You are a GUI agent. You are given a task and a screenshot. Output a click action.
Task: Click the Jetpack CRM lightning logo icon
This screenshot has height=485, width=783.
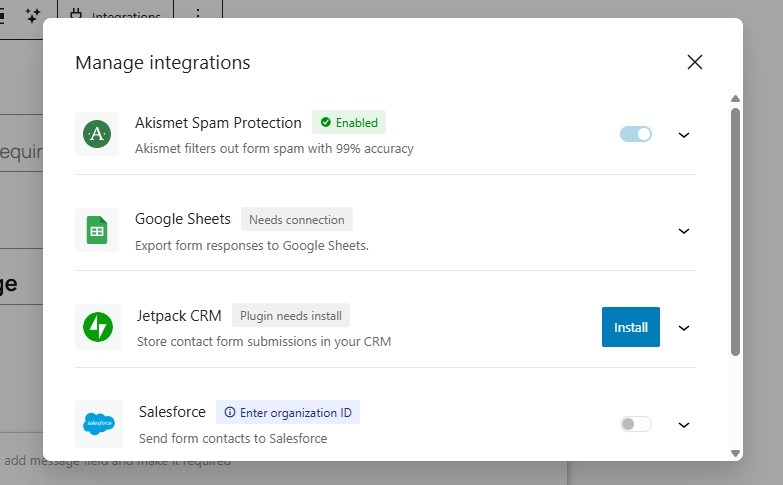tap(98, 327)
